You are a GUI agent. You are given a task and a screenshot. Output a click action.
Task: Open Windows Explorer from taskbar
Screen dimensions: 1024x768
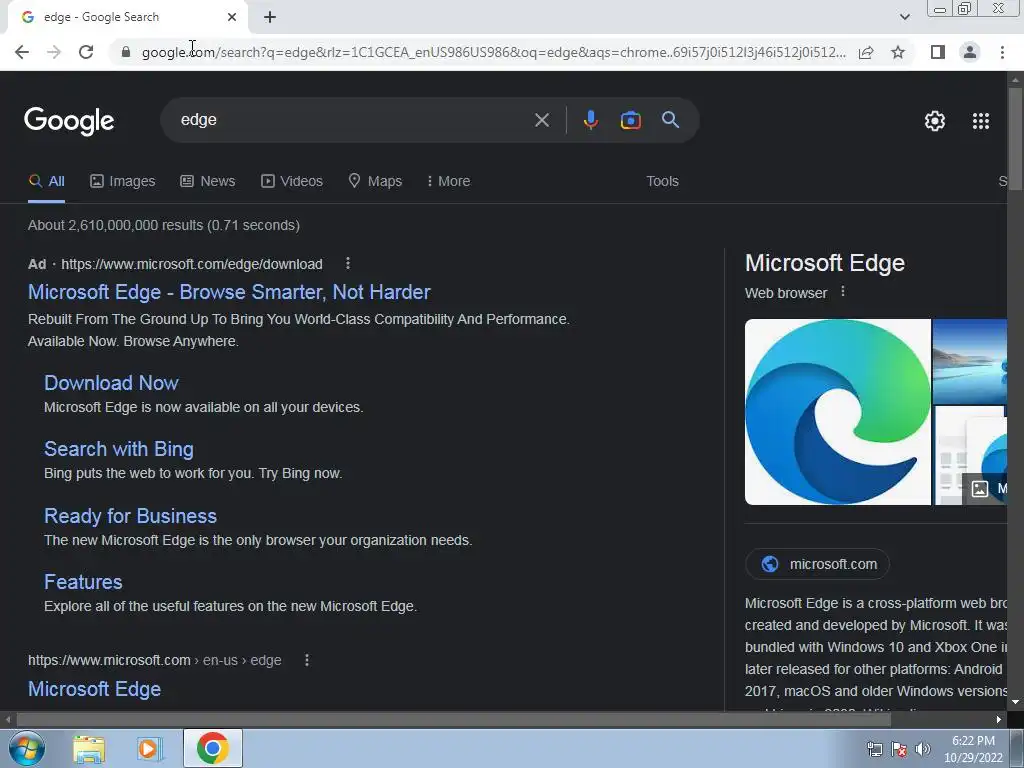[89, 749]
